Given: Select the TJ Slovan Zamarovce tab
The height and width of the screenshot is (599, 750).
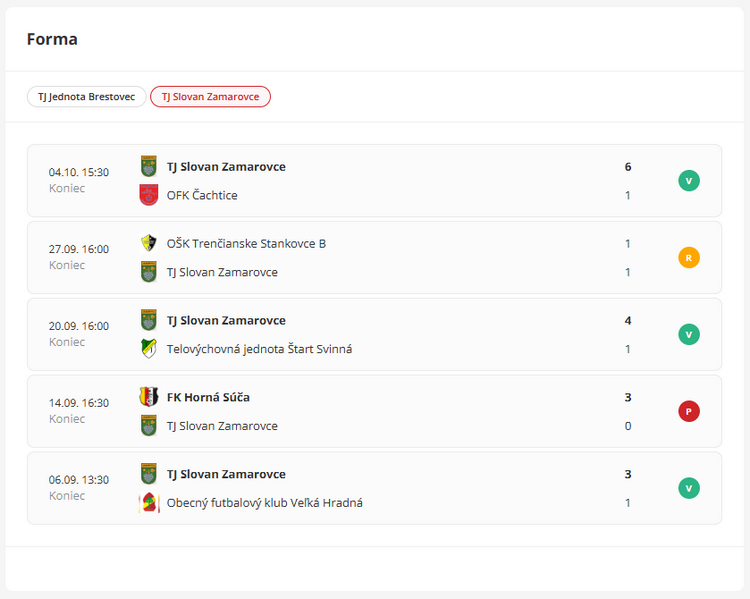Looking at the screenshot, I should [210, 97].
